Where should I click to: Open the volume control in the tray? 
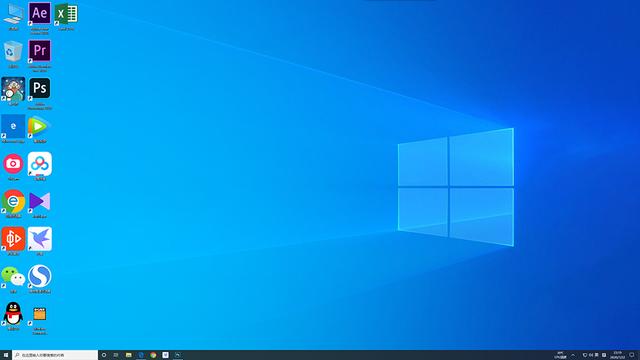tap(591, 355)
